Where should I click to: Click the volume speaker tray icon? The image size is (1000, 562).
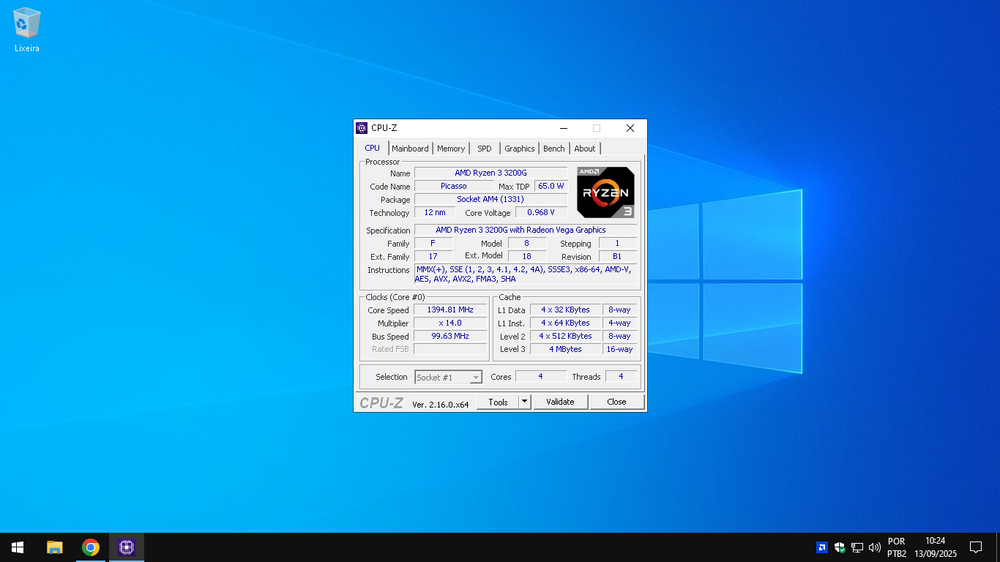click(x=874, y=547)
